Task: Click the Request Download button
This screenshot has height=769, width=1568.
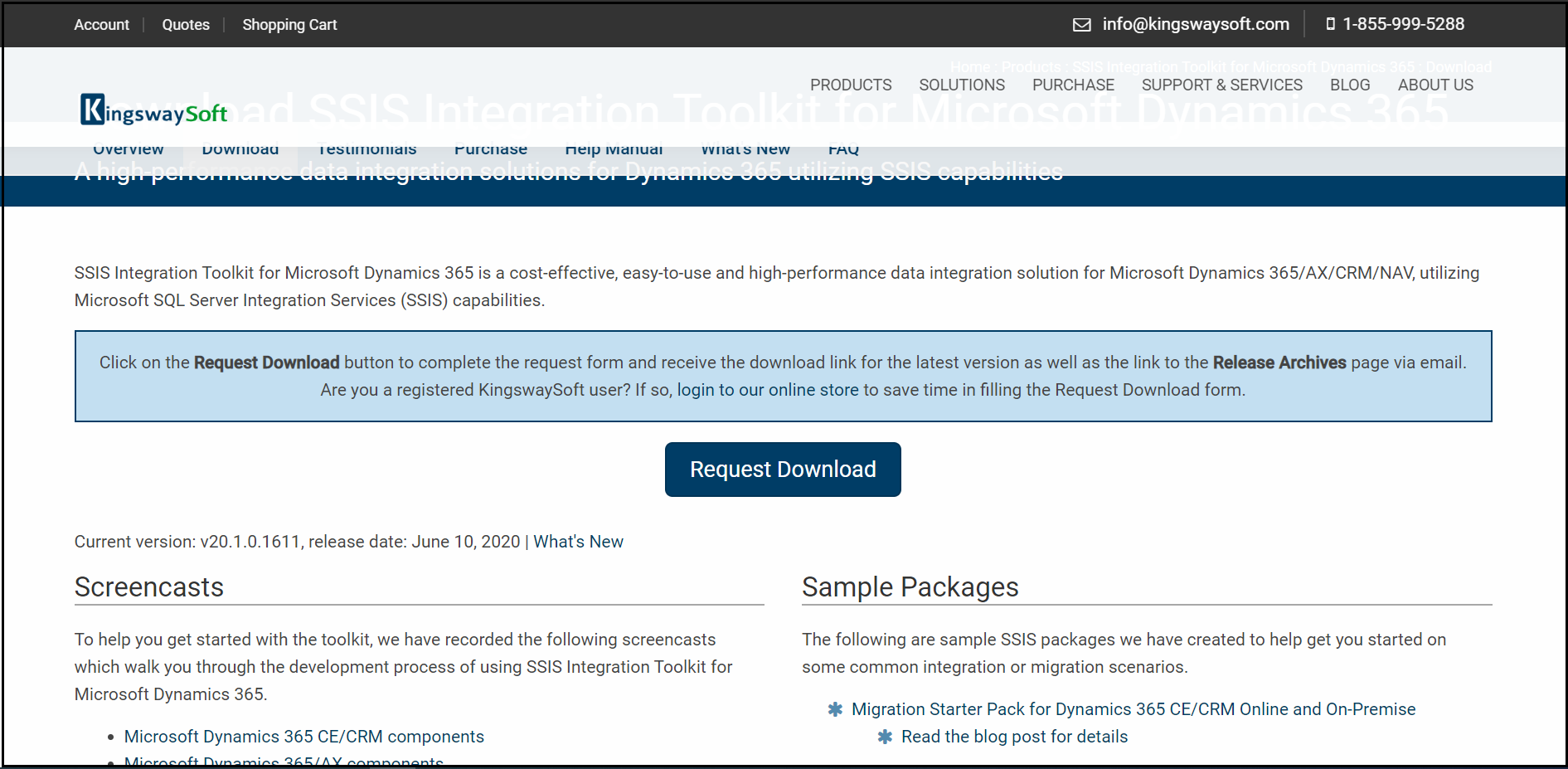Action: pyautogui.click(x=783, y=470)
